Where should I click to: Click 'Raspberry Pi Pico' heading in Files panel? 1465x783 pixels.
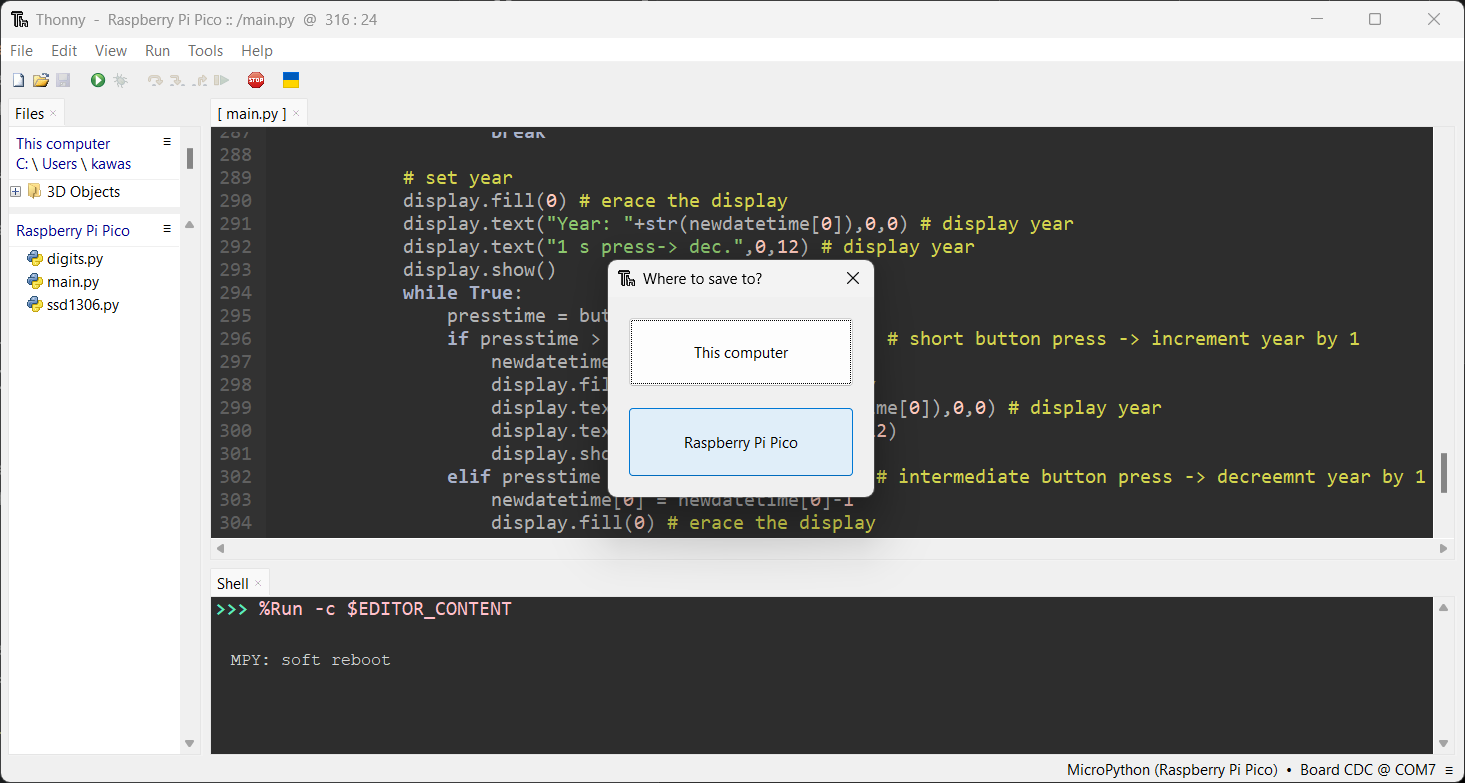click(x=73, y=230)
